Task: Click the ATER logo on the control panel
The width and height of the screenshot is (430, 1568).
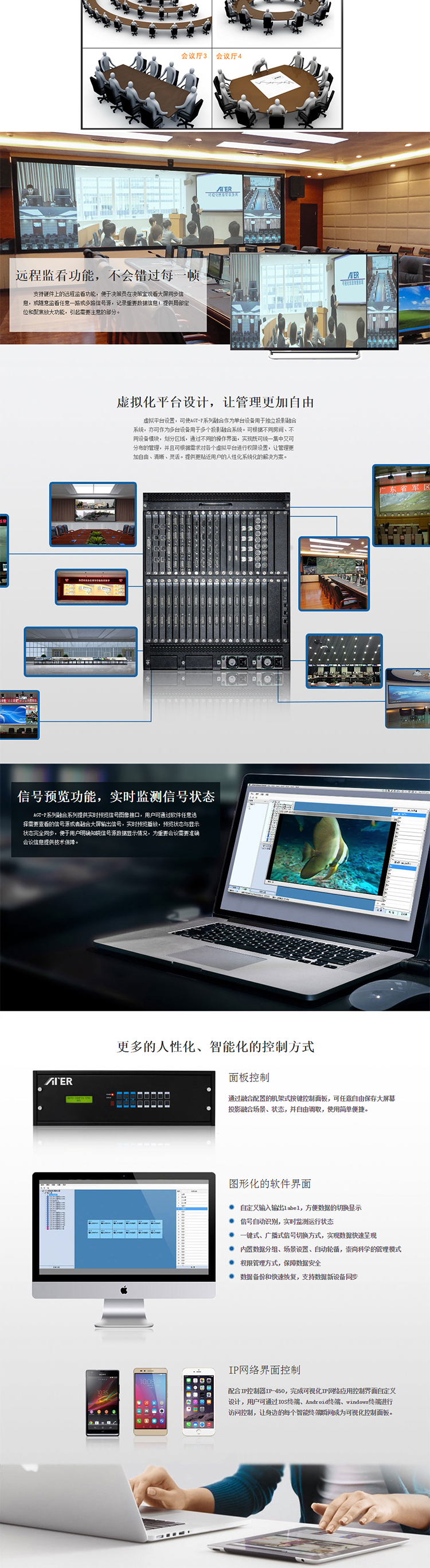Action: point(59,1081)
